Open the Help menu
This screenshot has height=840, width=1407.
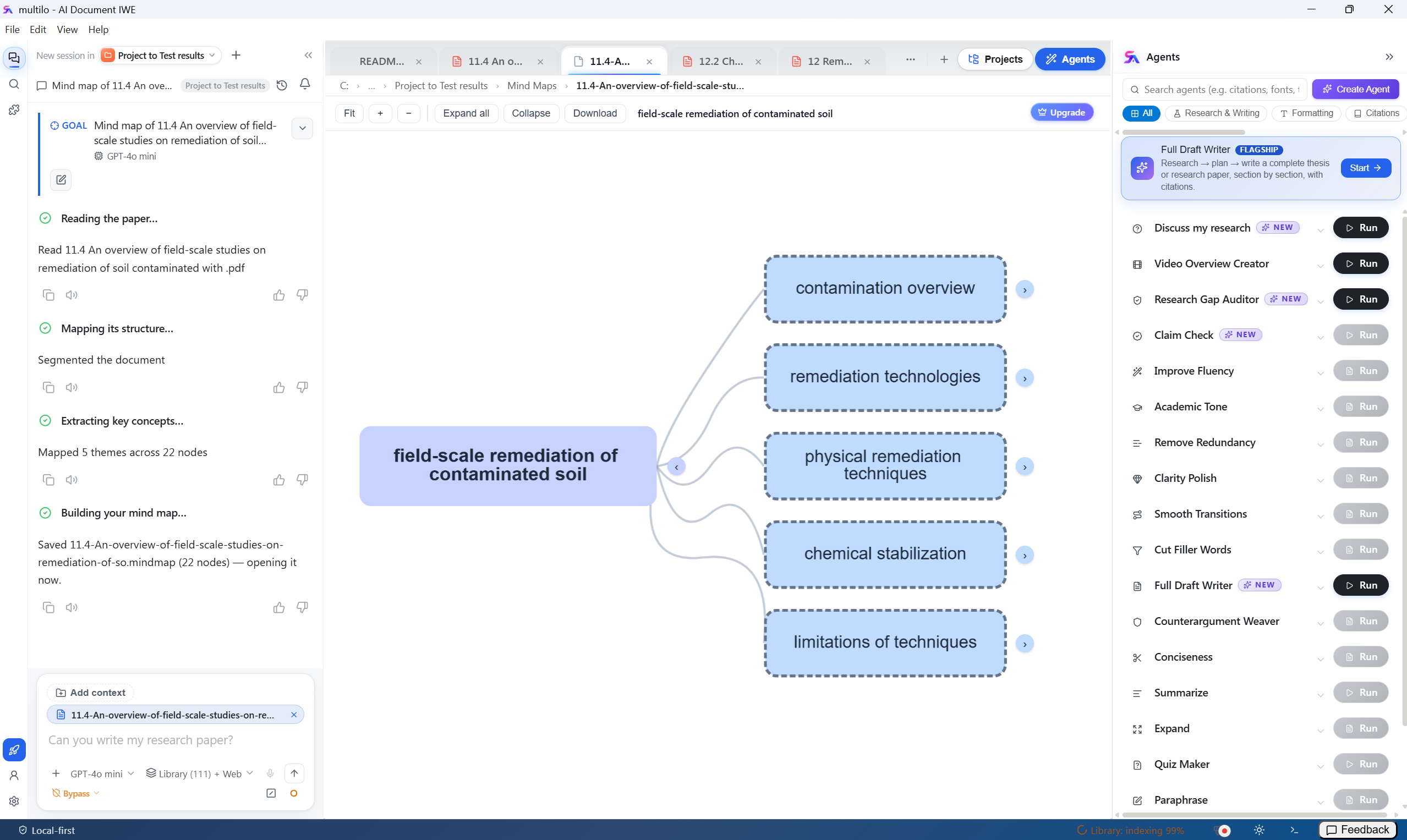tap(98, 30)
